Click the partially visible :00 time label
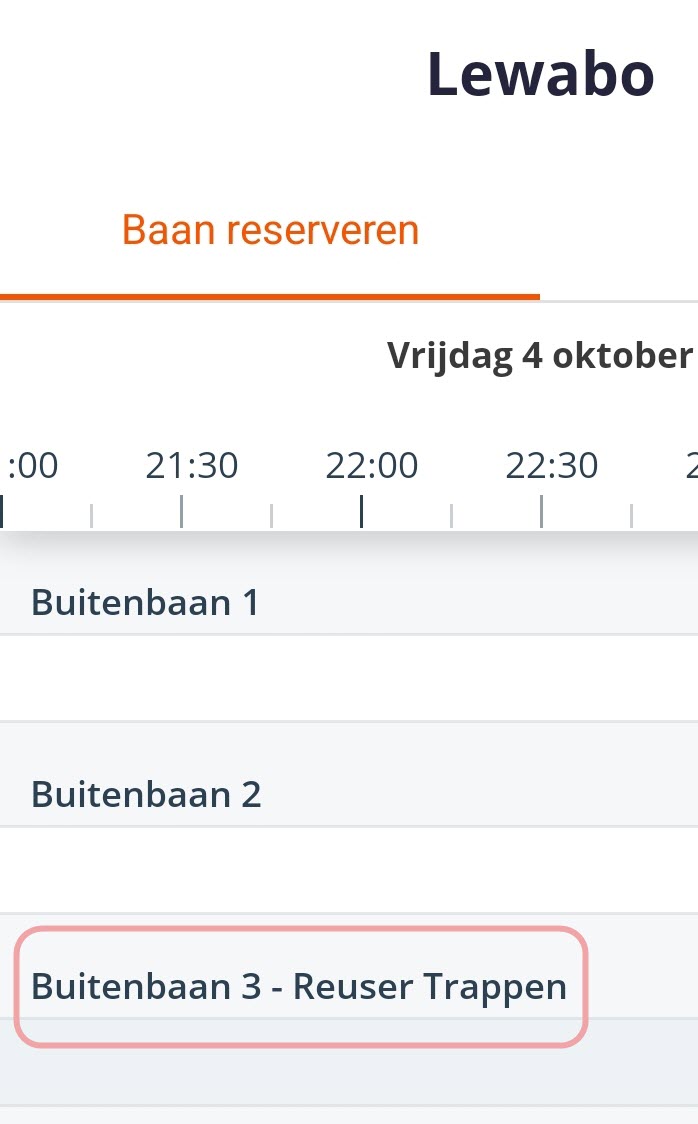Viewport: 698px width, 1124px height. (x=33, y=466)
